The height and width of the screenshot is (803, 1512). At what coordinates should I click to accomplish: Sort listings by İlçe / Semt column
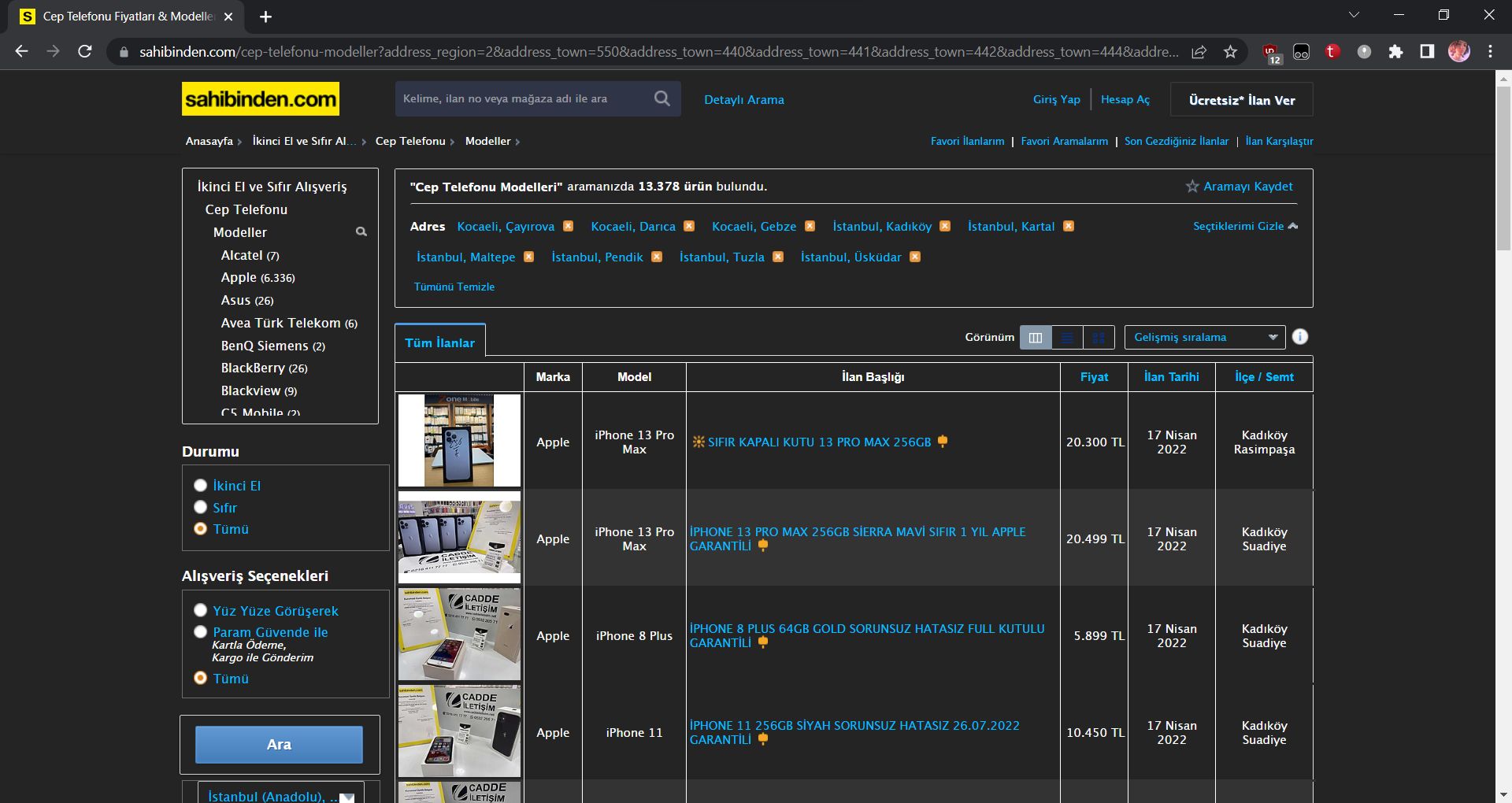click(x=1264, y=377)
